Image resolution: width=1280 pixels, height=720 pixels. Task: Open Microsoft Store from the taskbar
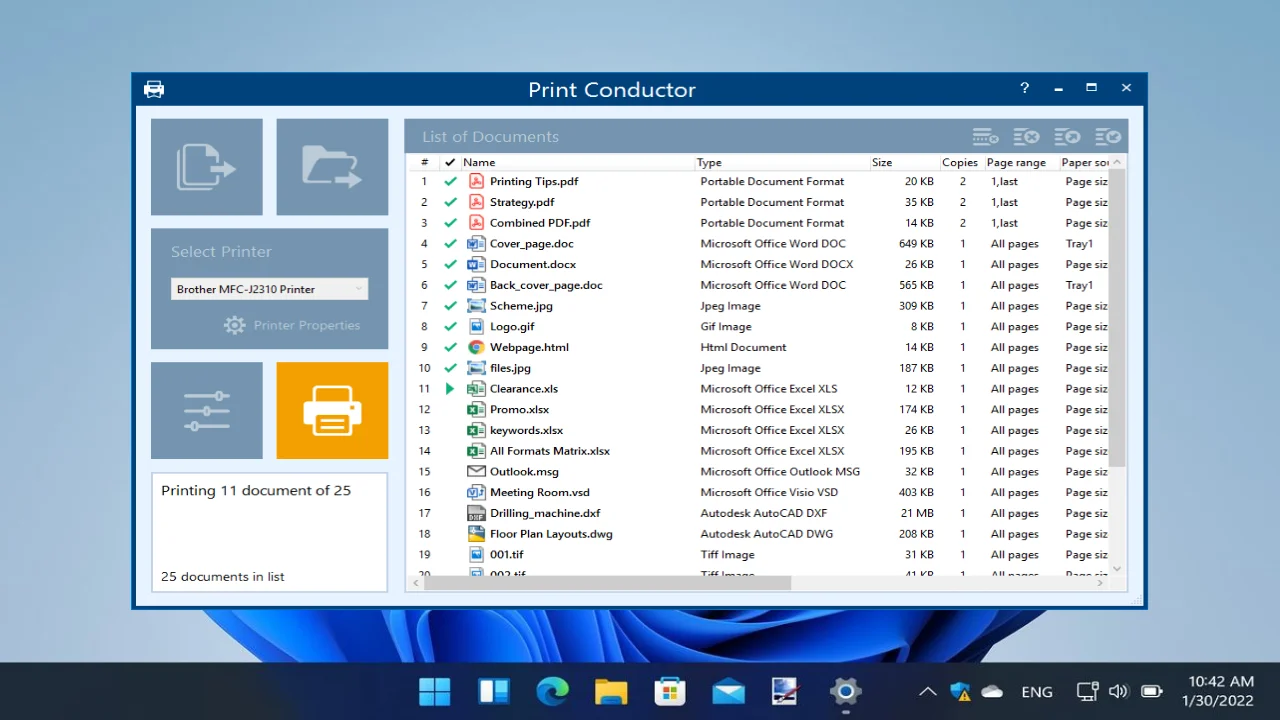point(670,691)
